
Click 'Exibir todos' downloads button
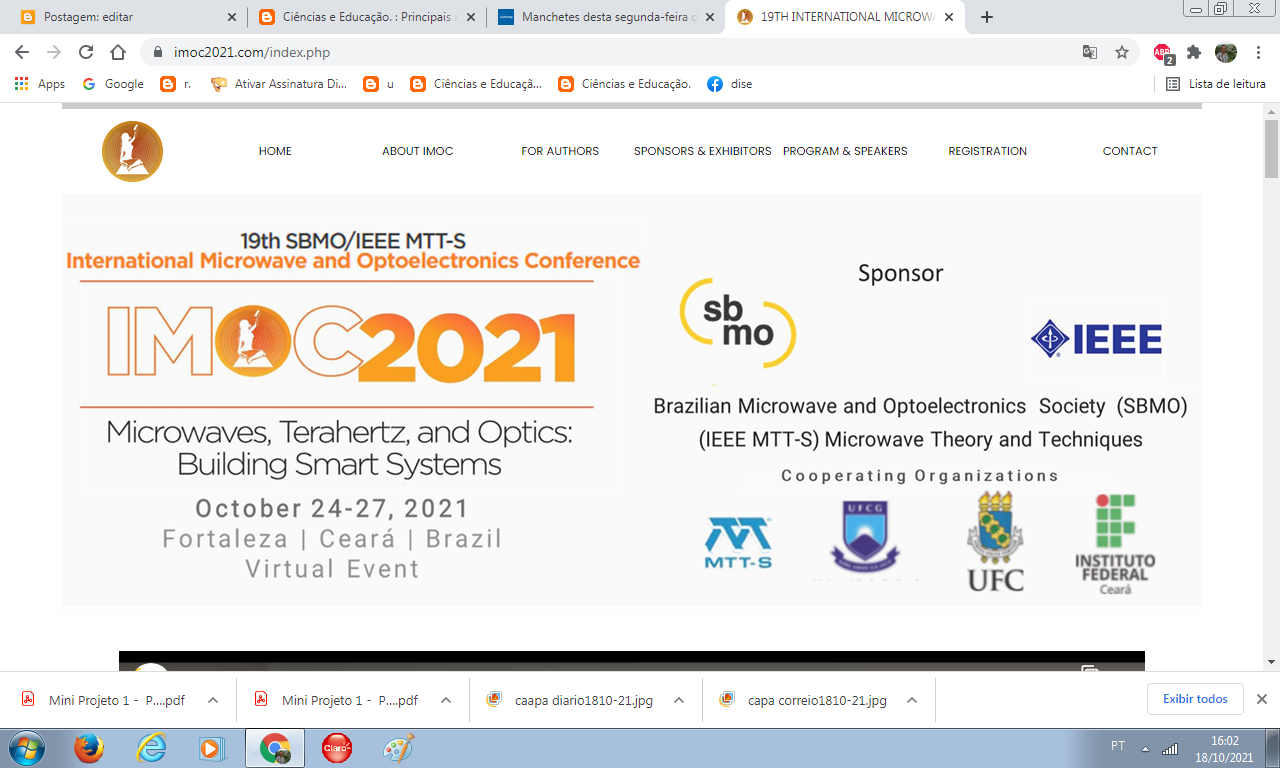click(1195, 699)
